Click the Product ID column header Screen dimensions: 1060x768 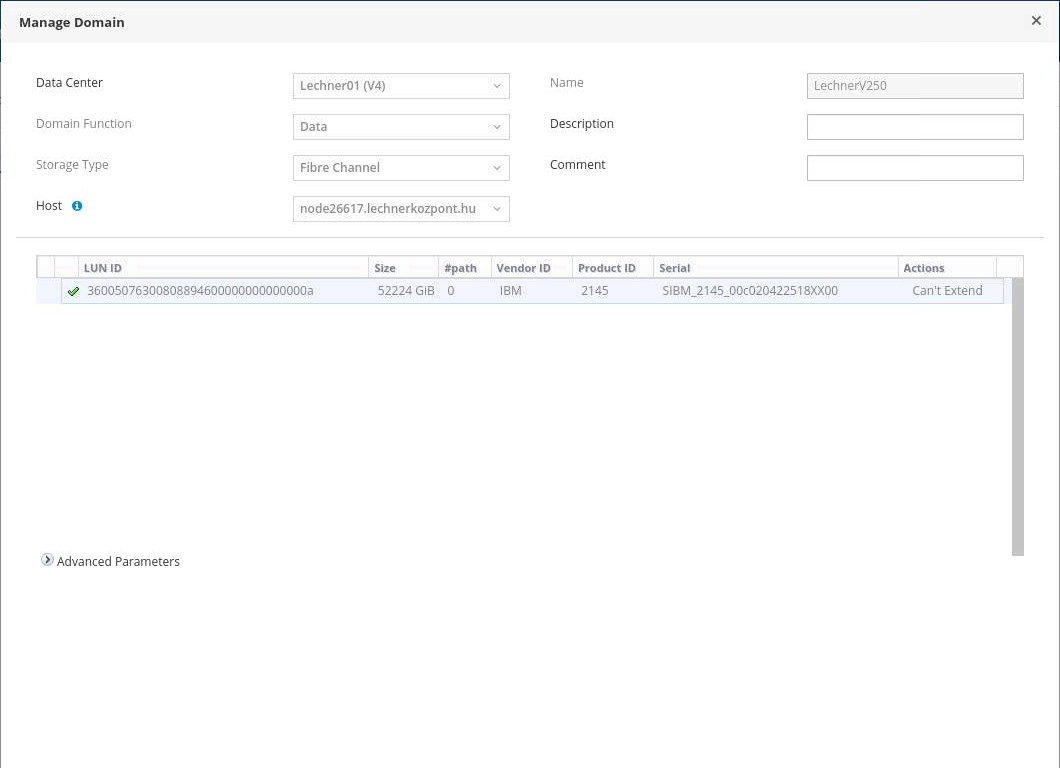coord(612,268)
